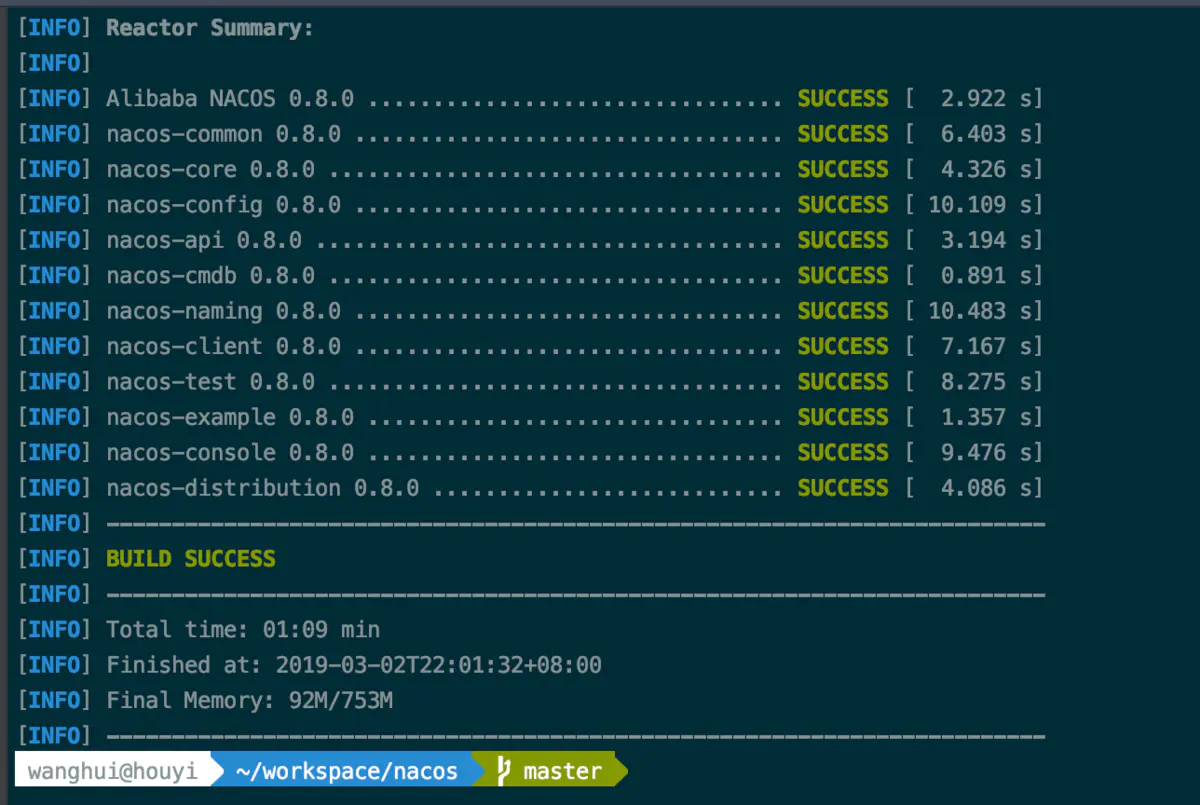Click 'nacos-config 0.8.0' module name
1200x805 pixels.
[224, 205]
